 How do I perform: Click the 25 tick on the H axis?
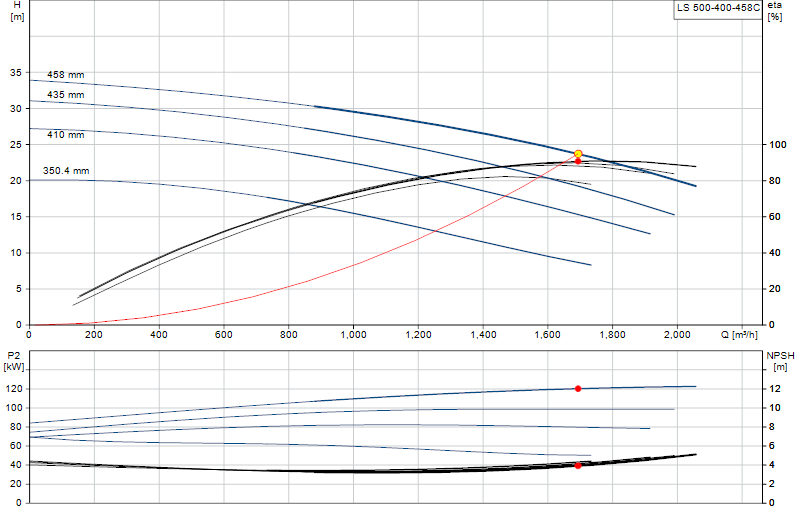pos(16,145)
